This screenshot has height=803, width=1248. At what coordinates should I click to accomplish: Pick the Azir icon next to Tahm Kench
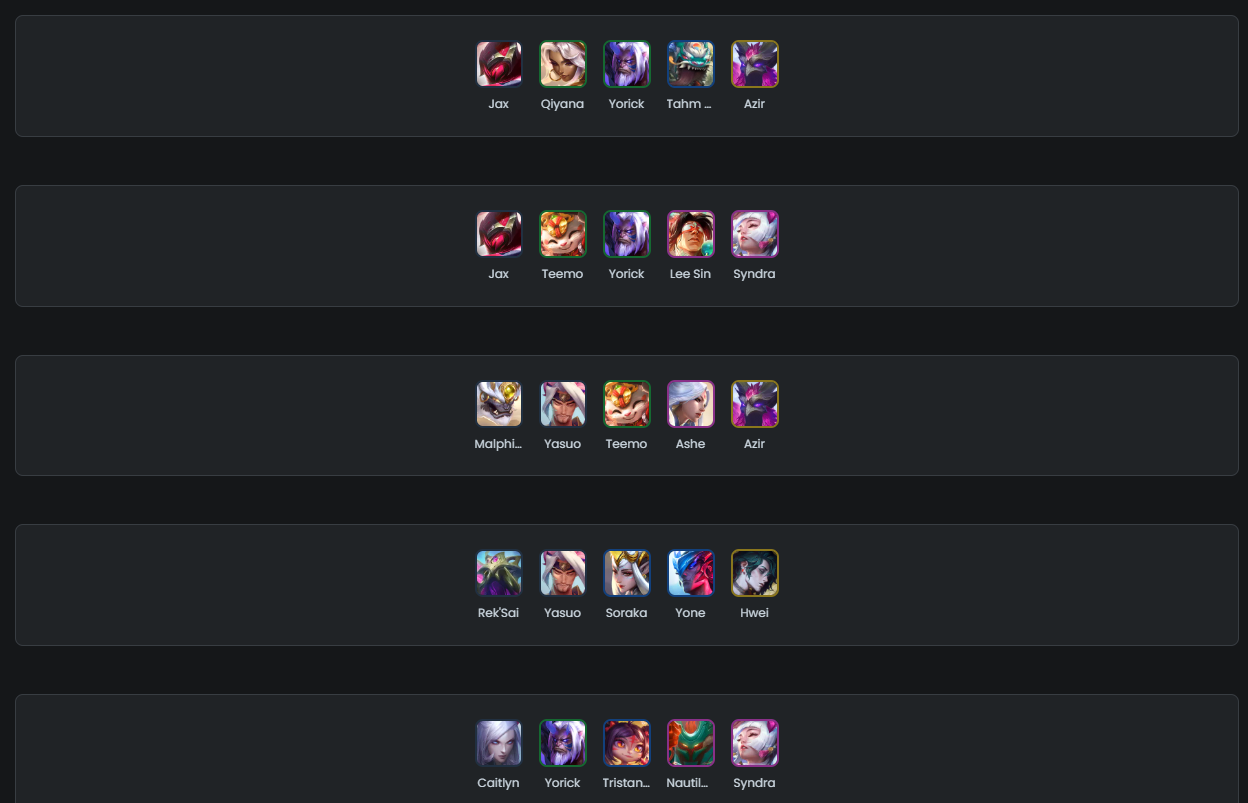(754, 64)
